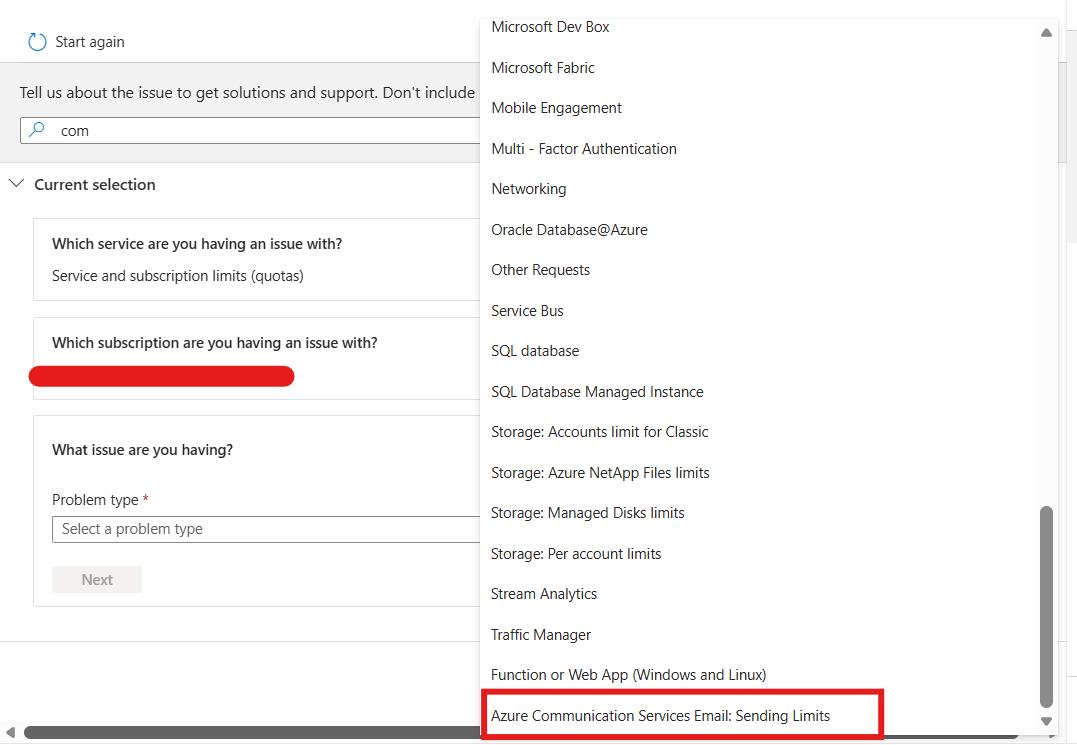Choose Stream Analytics option
This screenshot has height=745, width=1077.
[x=543, y=595]
